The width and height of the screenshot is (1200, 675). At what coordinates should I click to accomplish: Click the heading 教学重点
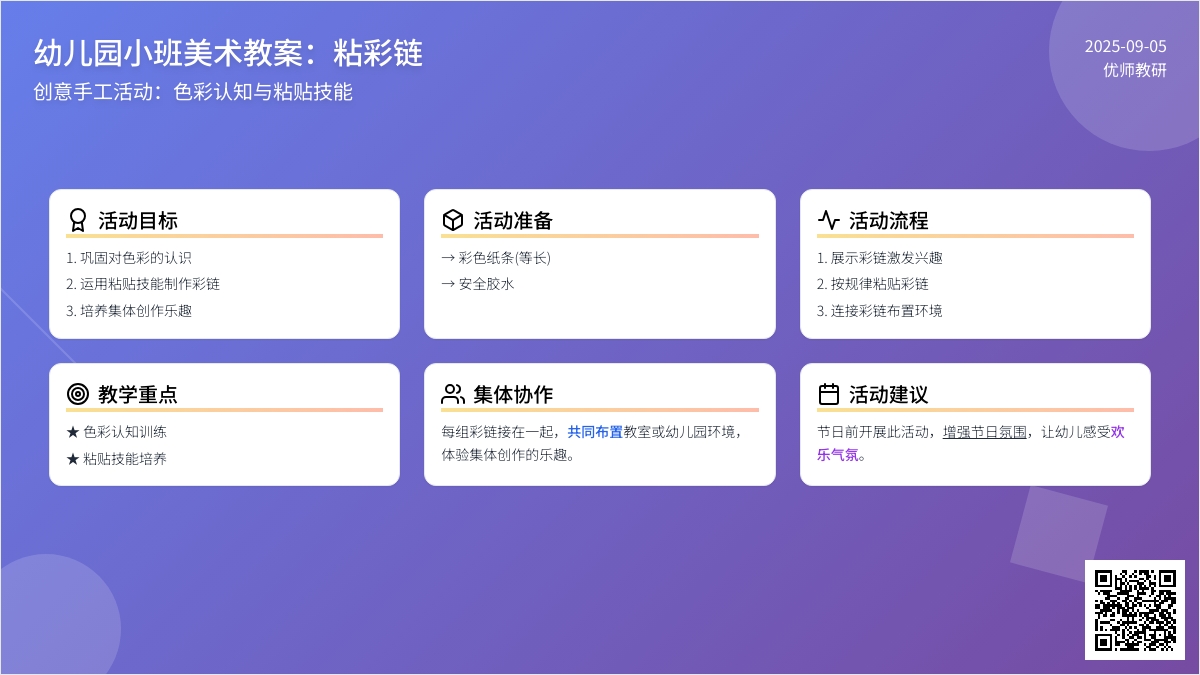(138, 394)
